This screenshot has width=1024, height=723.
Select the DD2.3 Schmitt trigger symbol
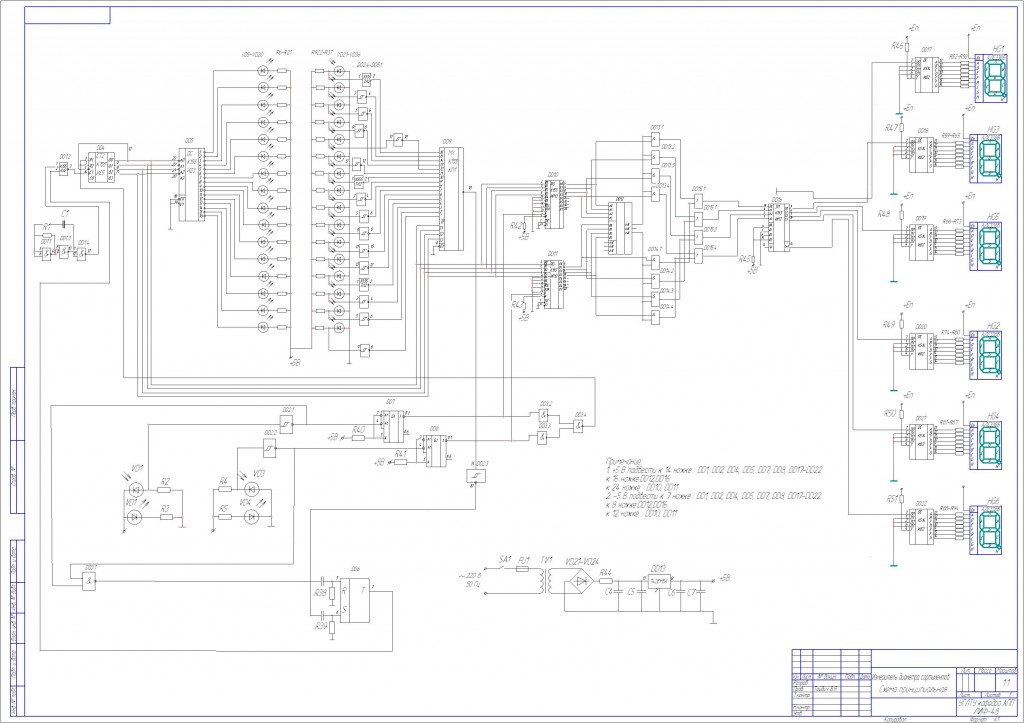click(476, 475)
